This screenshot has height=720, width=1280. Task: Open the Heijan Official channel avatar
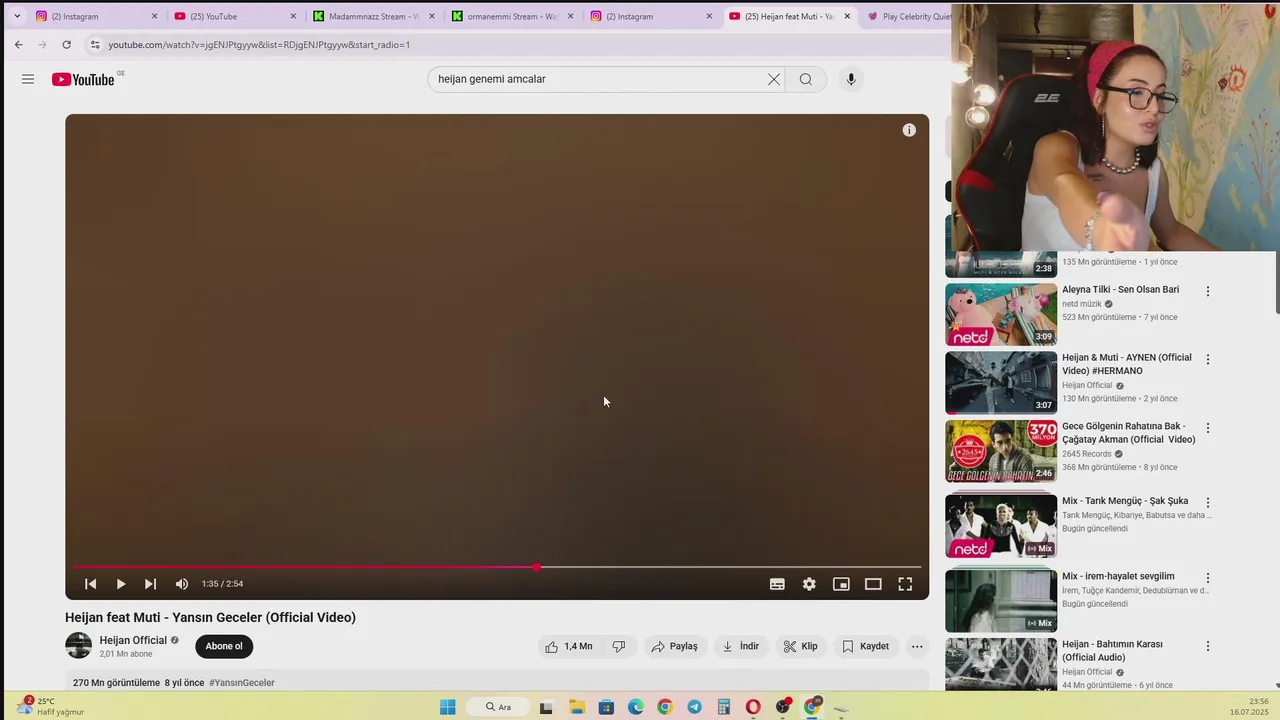(78, 646)
